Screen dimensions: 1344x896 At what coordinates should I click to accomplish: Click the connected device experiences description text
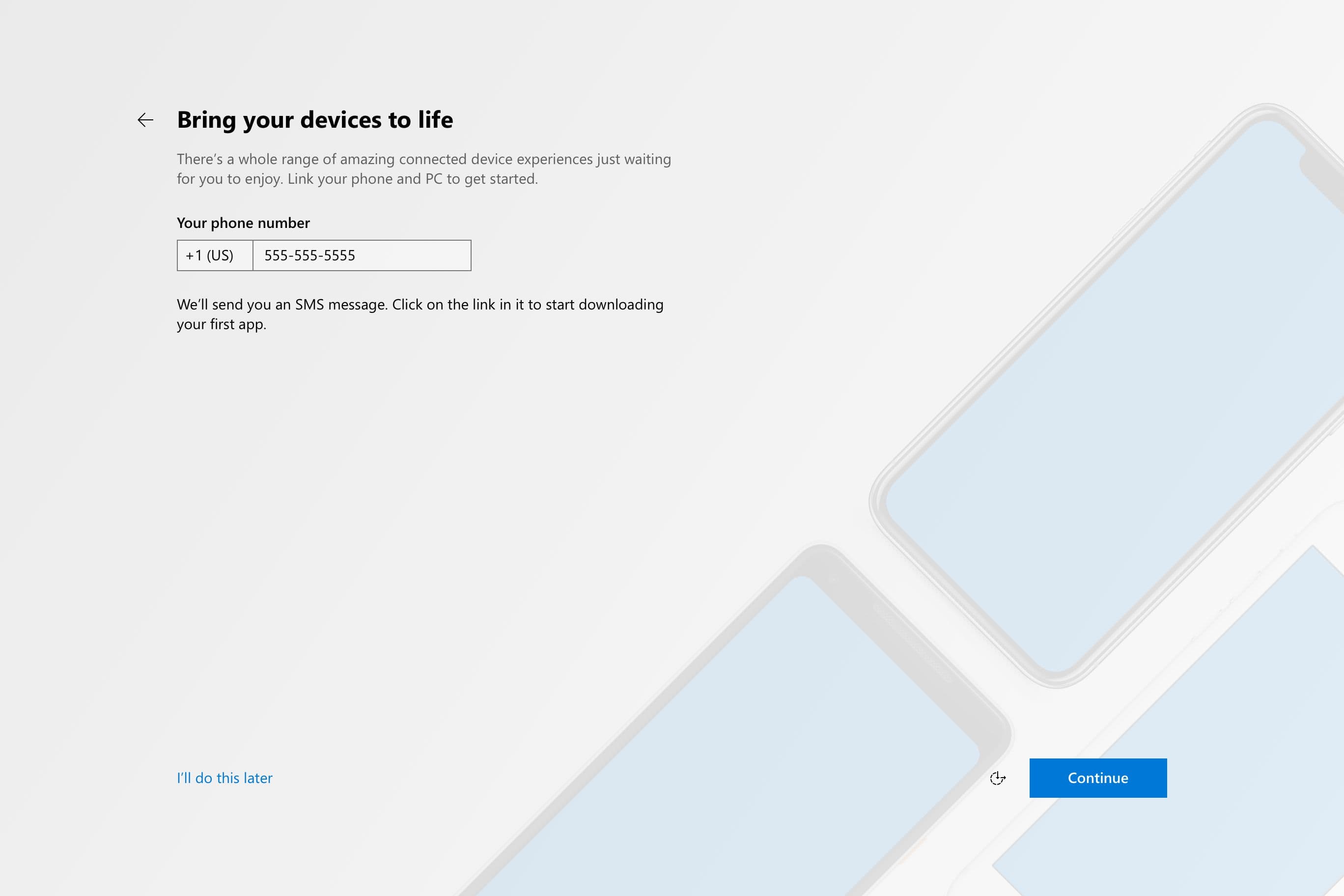click(423, 160)
